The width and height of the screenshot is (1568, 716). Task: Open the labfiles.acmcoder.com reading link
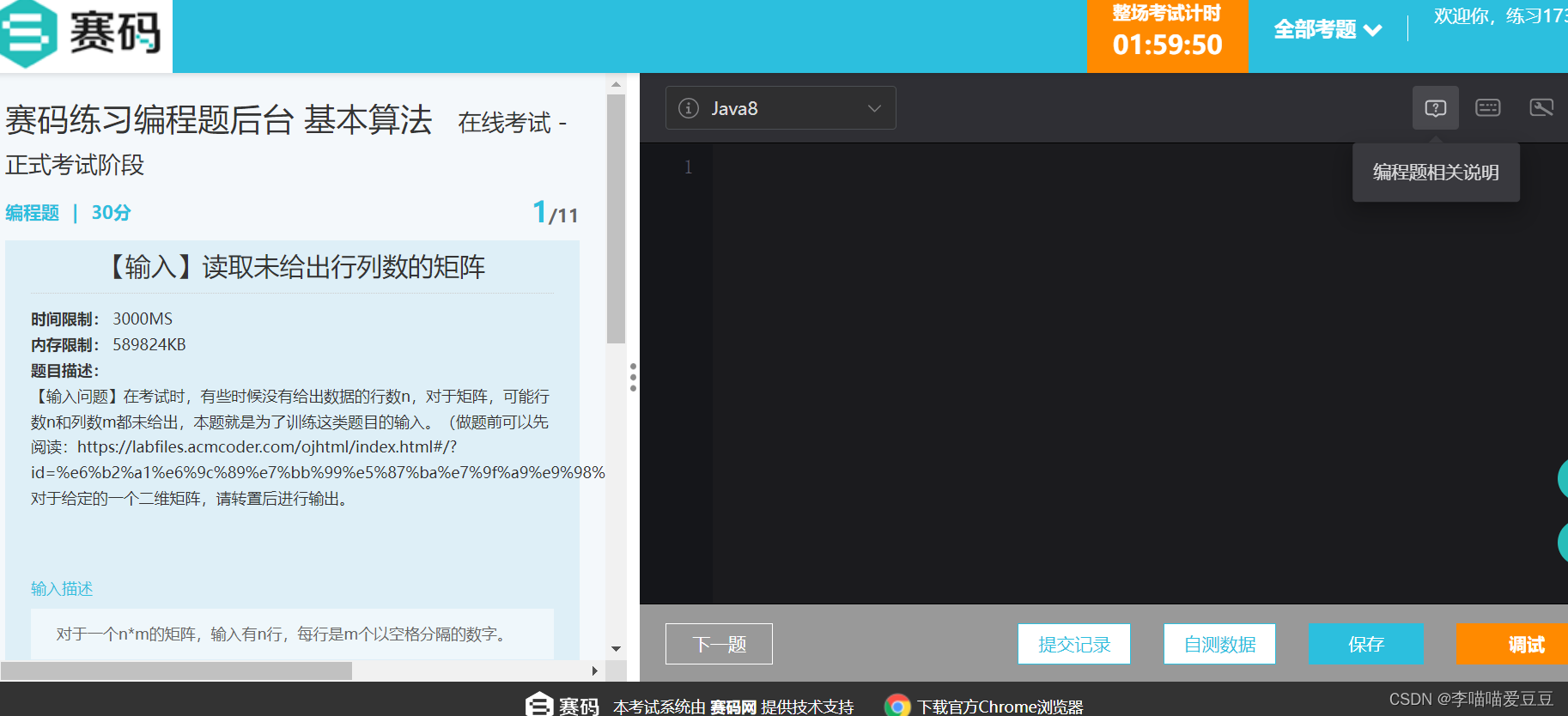(x=318, y=459)
